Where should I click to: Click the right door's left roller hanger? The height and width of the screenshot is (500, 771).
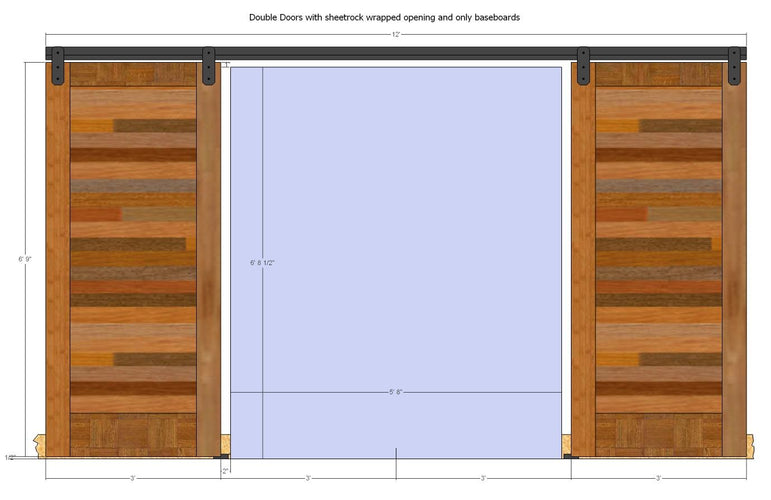click(x=583, y=66)
